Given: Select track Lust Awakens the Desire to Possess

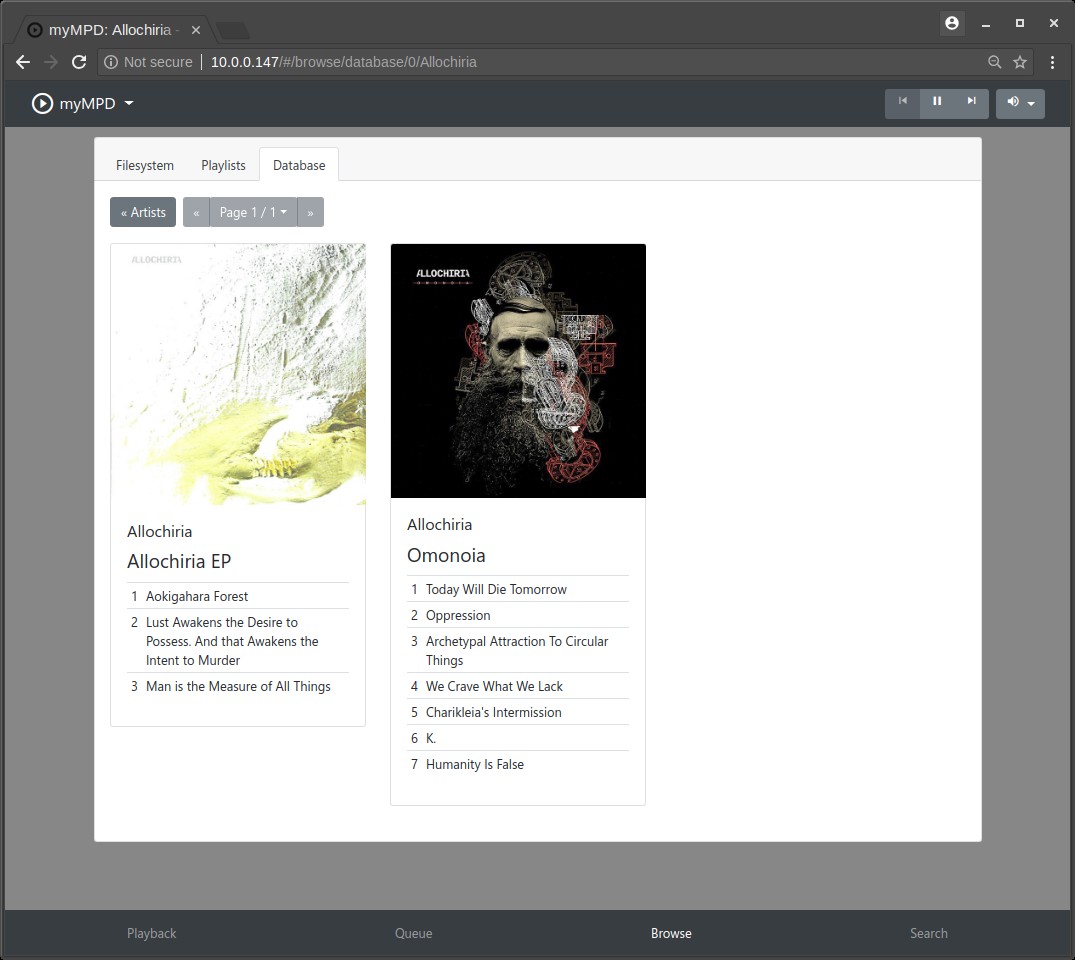Looking at the screenshot, I should pos(238,640).
